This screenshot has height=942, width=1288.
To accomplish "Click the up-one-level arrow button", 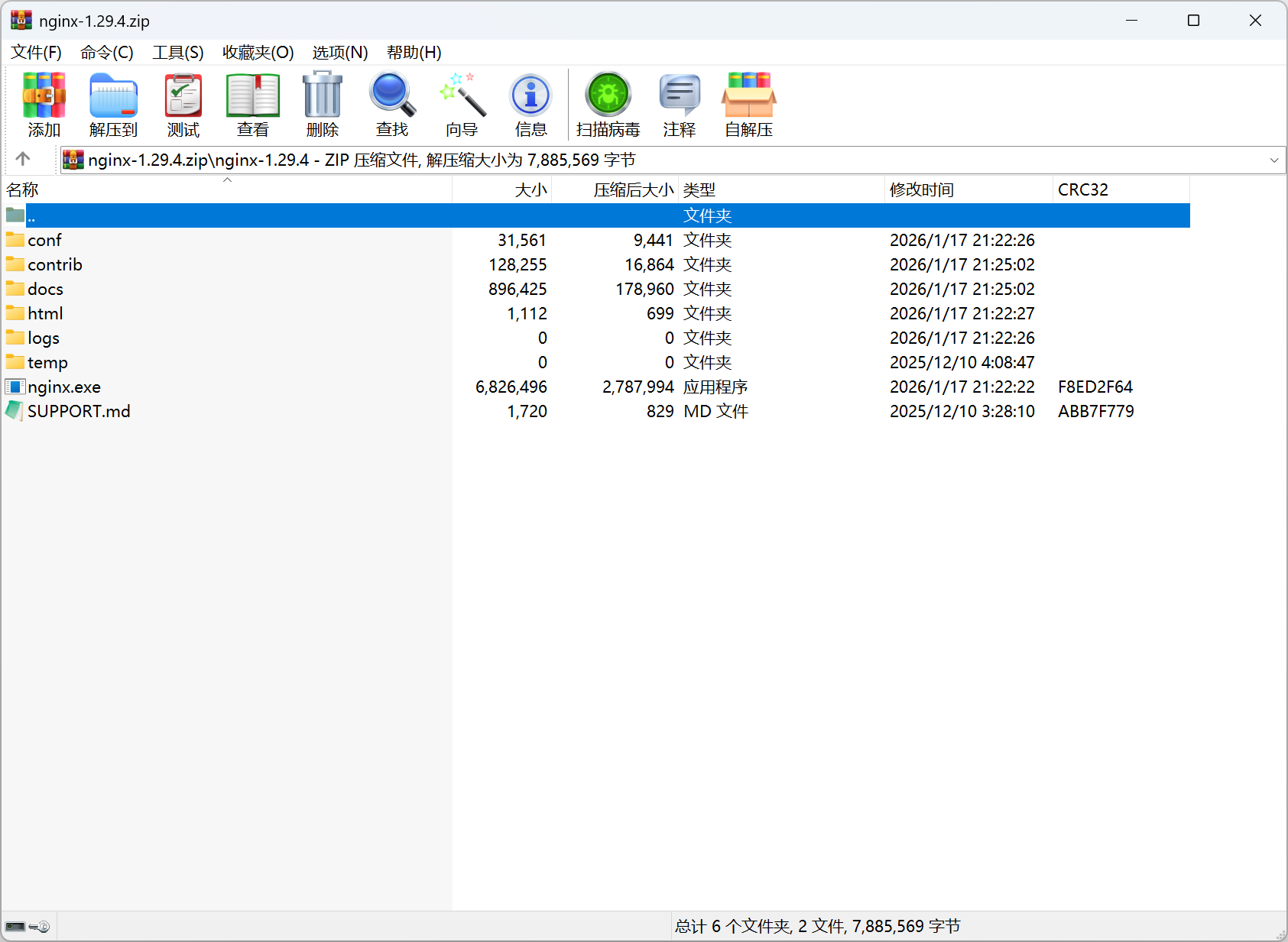I will point(23,159).
